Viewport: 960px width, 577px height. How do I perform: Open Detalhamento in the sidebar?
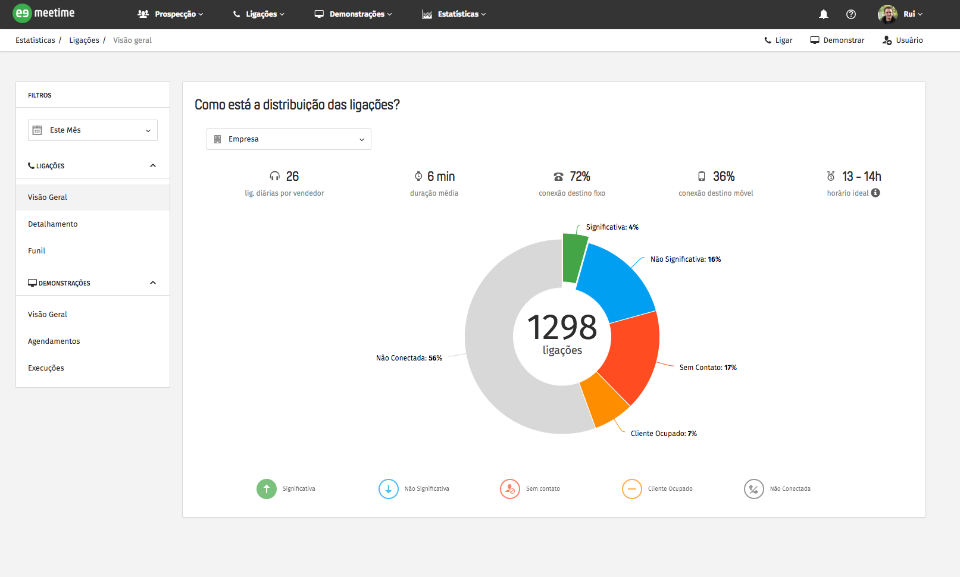point(53,224)
